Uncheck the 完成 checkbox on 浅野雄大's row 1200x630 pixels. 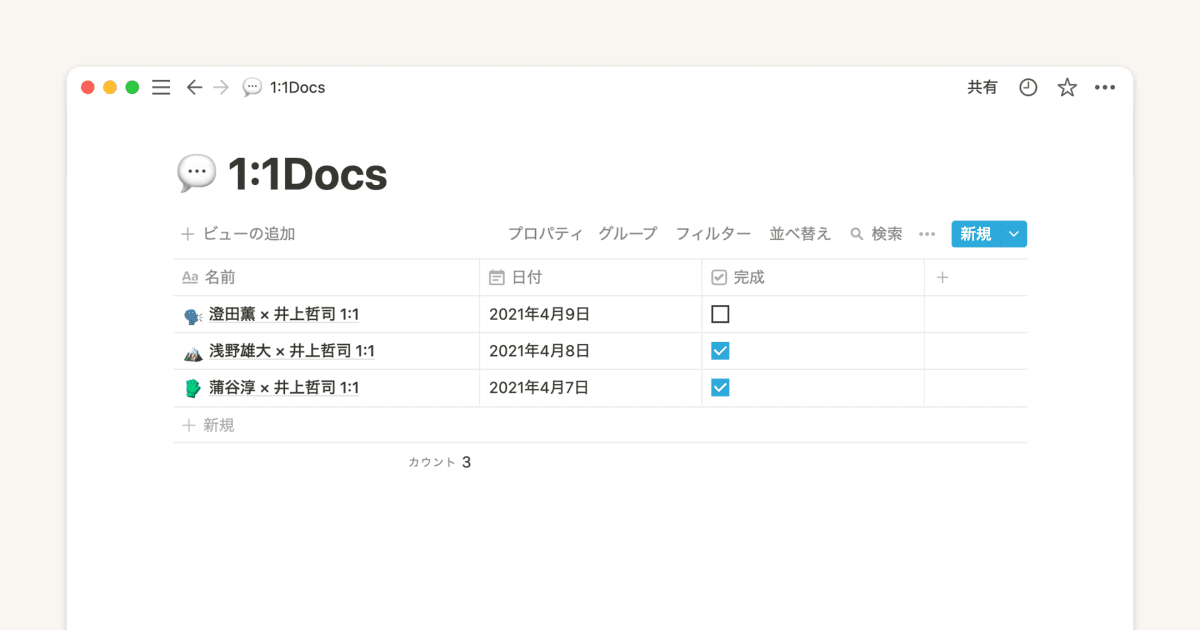point(720,350)
